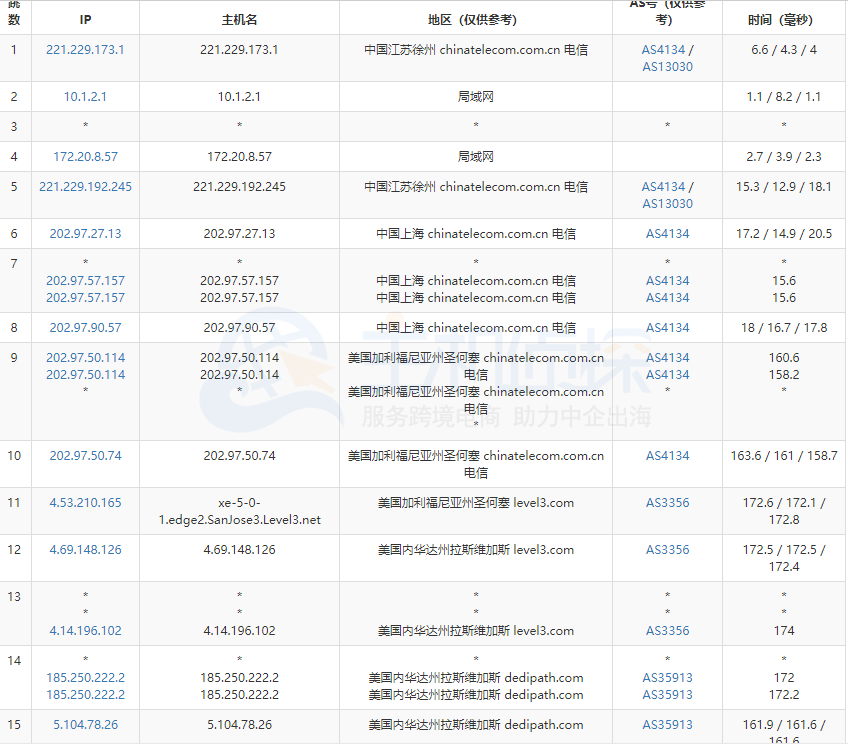Click the 4.53.210.165 IP link
Viewport: 848px width, 744px height.
tap(85, 503)
